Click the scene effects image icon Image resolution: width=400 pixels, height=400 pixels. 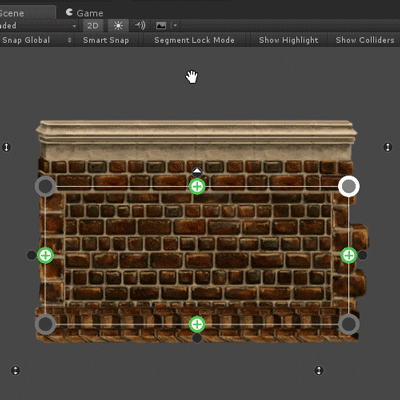(161, 26)
